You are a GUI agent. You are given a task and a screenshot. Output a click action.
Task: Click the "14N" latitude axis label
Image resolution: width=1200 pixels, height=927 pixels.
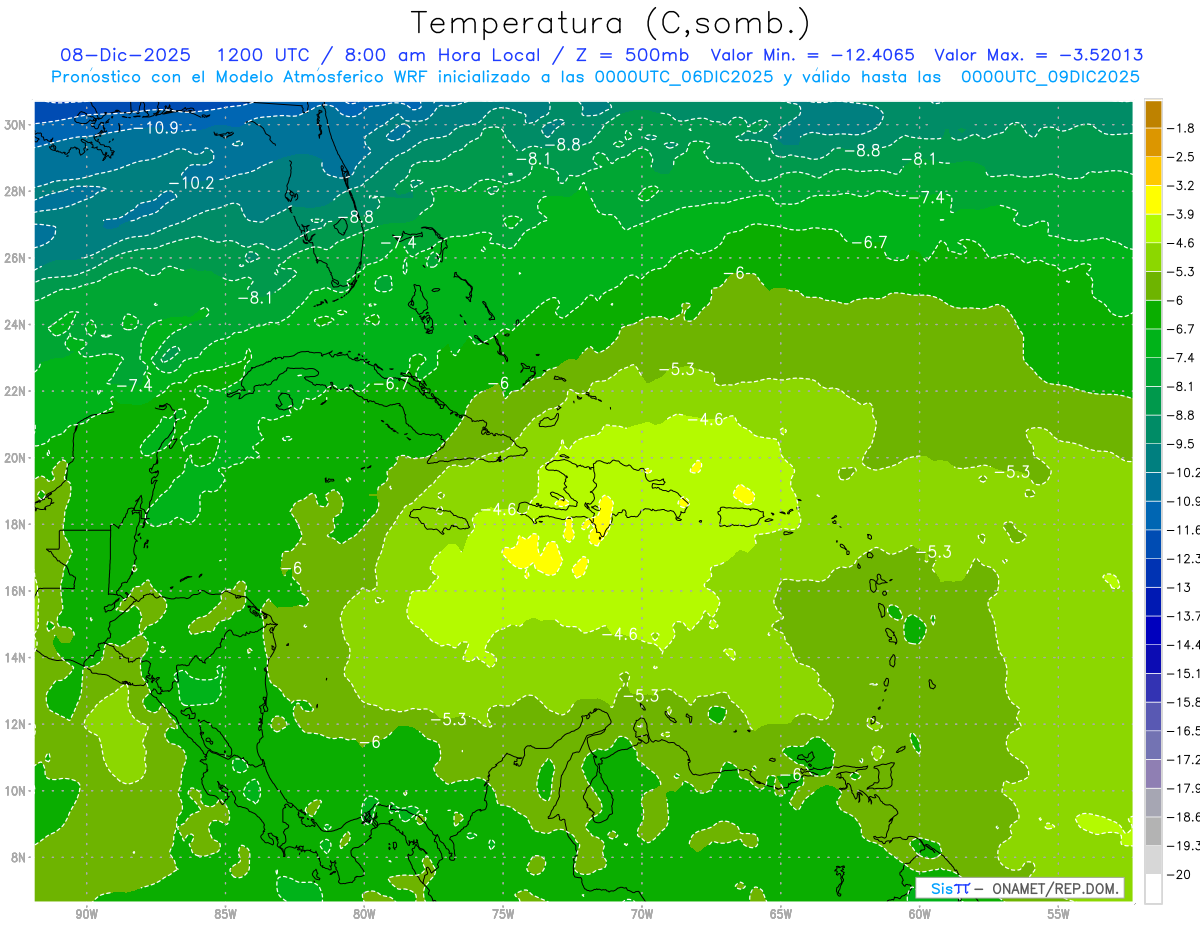(16, 657)
